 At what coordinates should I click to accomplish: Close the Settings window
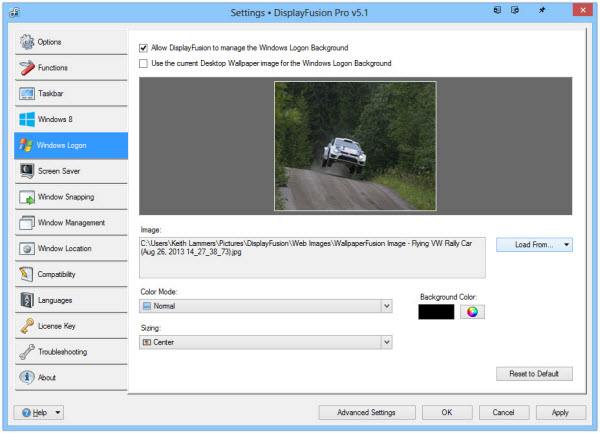pyautogui.click(x=582, y=10)
